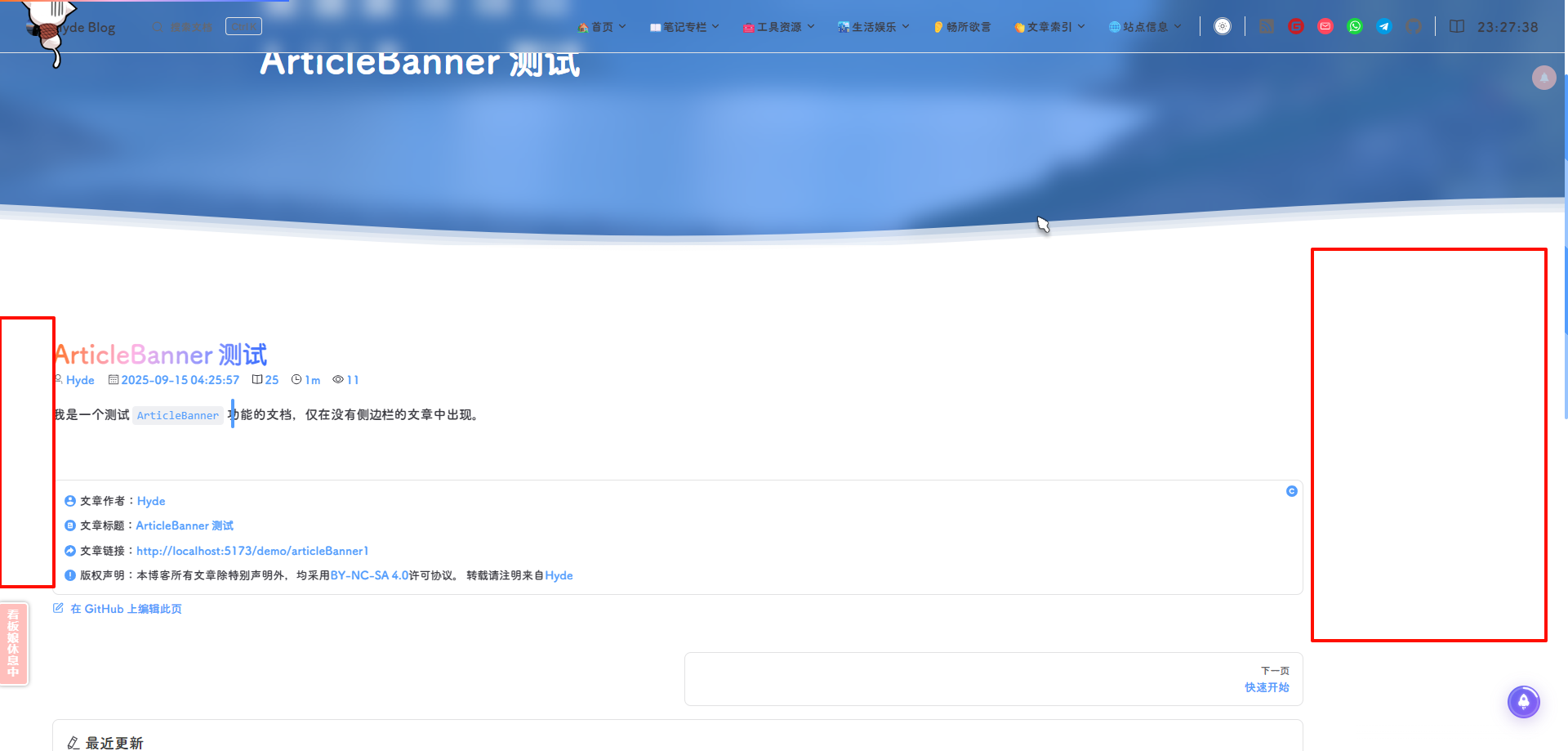Click the 在 GitHub 上编辑此页 link
1568x751 pixels.
click(x=125, y=609)
